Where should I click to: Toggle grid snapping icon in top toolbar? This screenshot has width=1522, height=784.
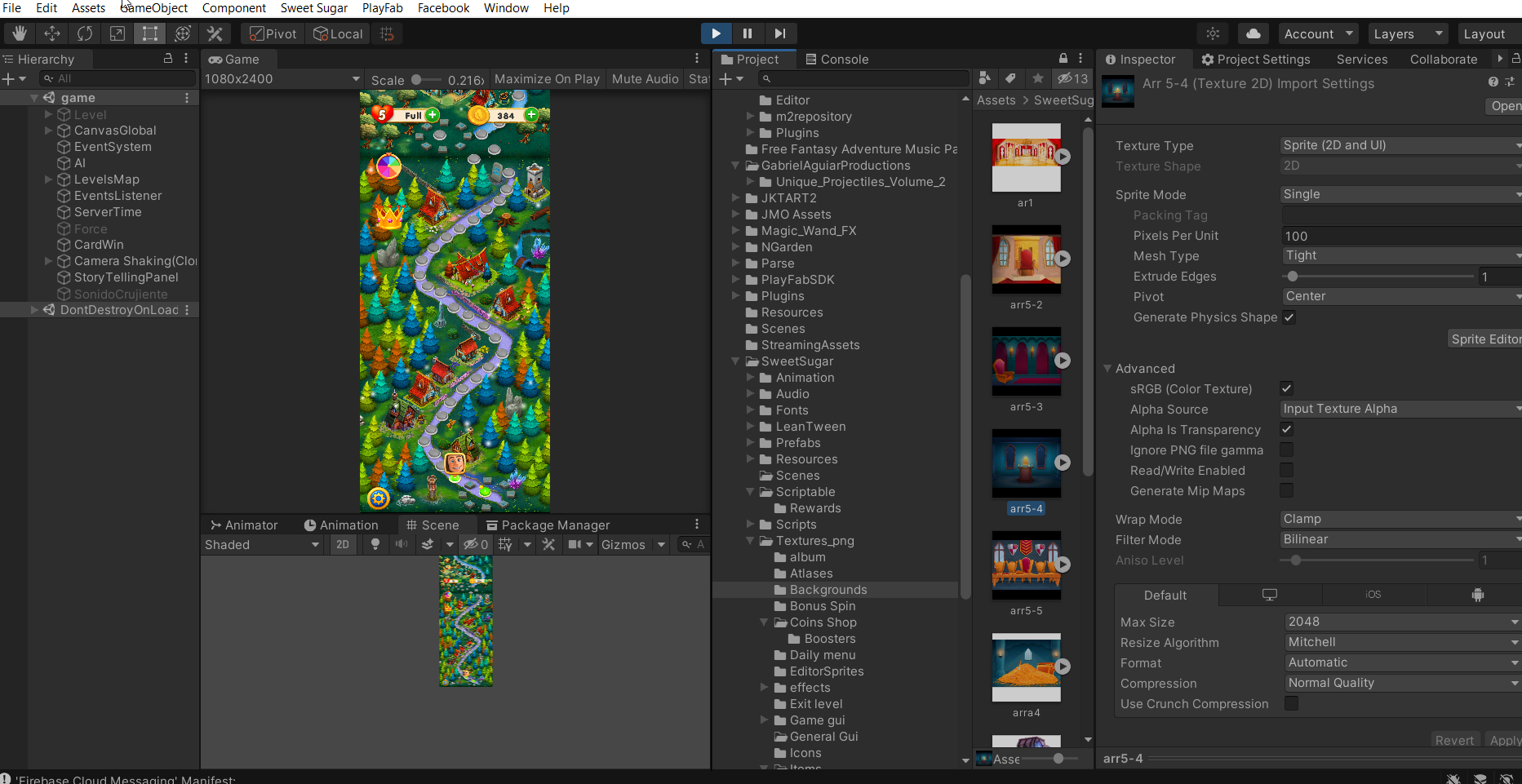point(388,33)
